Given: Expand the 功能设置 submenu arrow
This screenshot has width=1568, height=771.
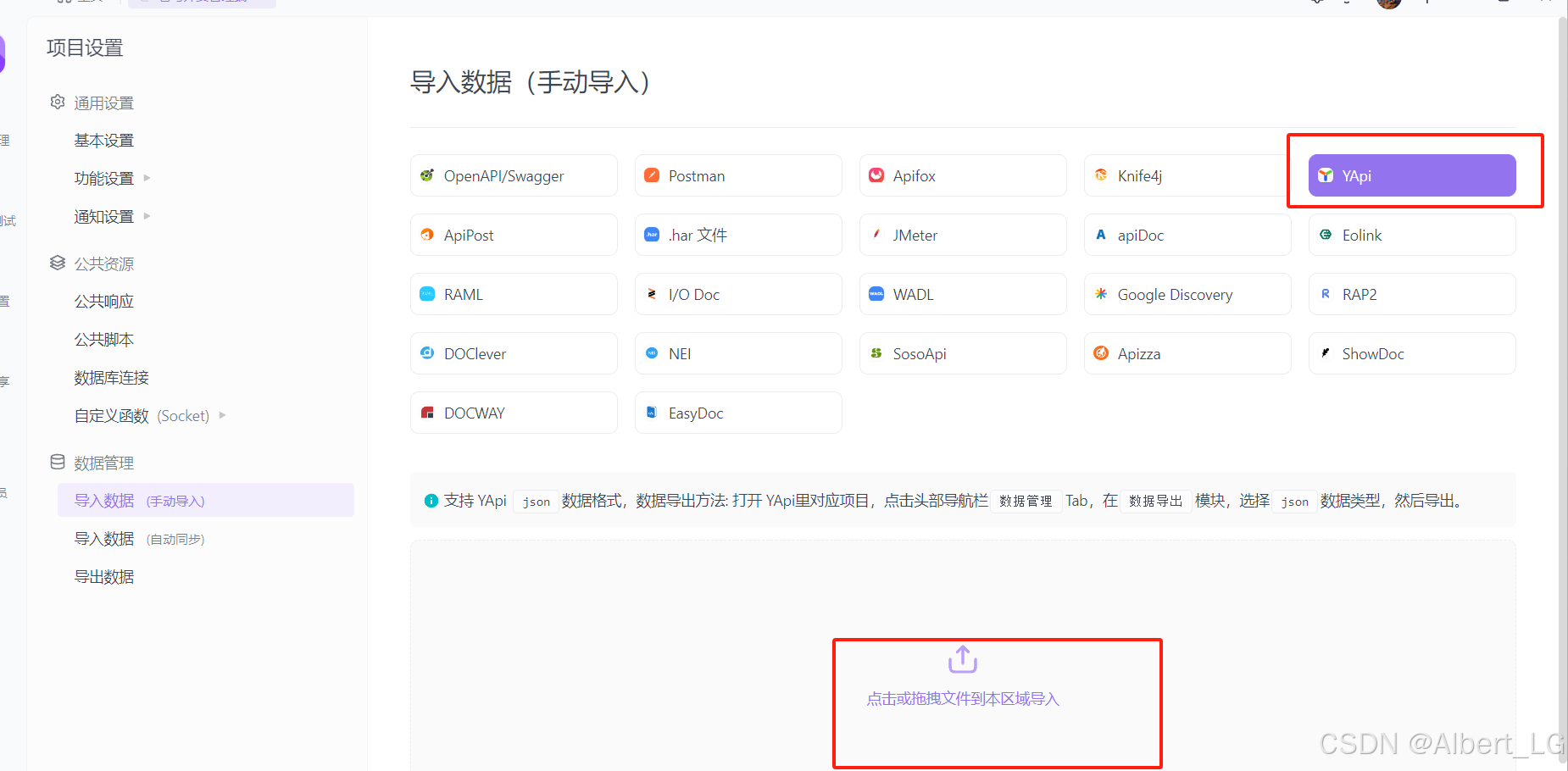Looking at the screenshot, I should pyautogui.click(x=147, y=178).
